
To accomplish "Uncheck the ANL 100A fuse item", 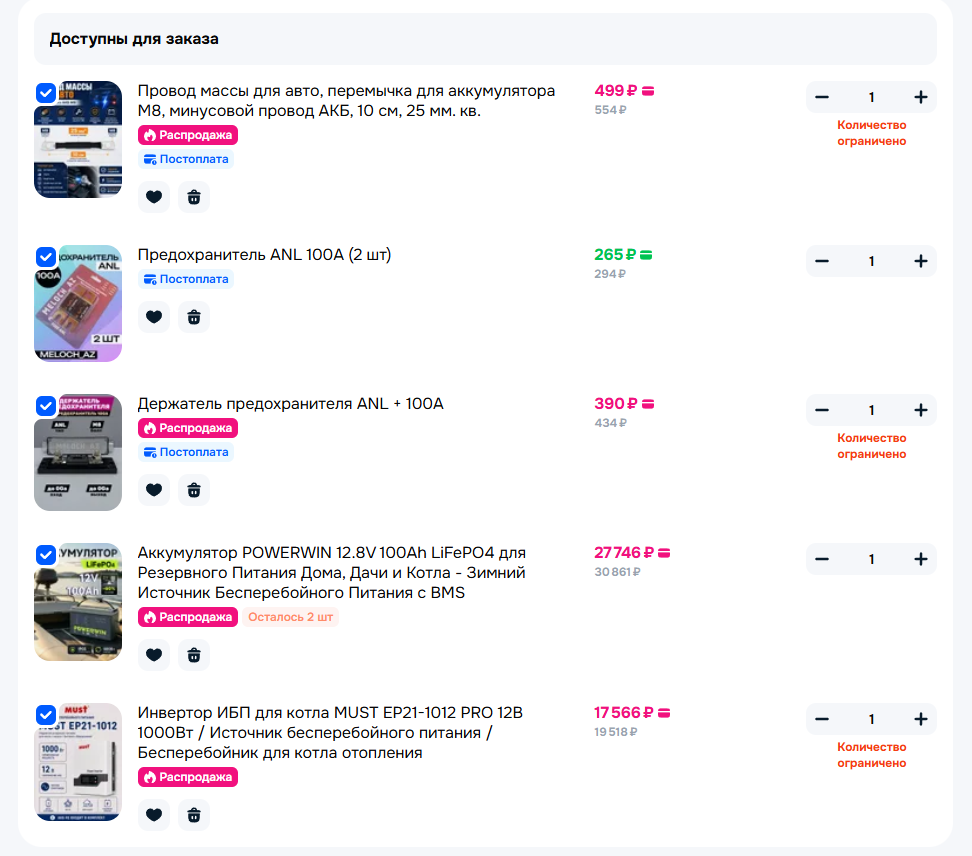I will (46, 257).
